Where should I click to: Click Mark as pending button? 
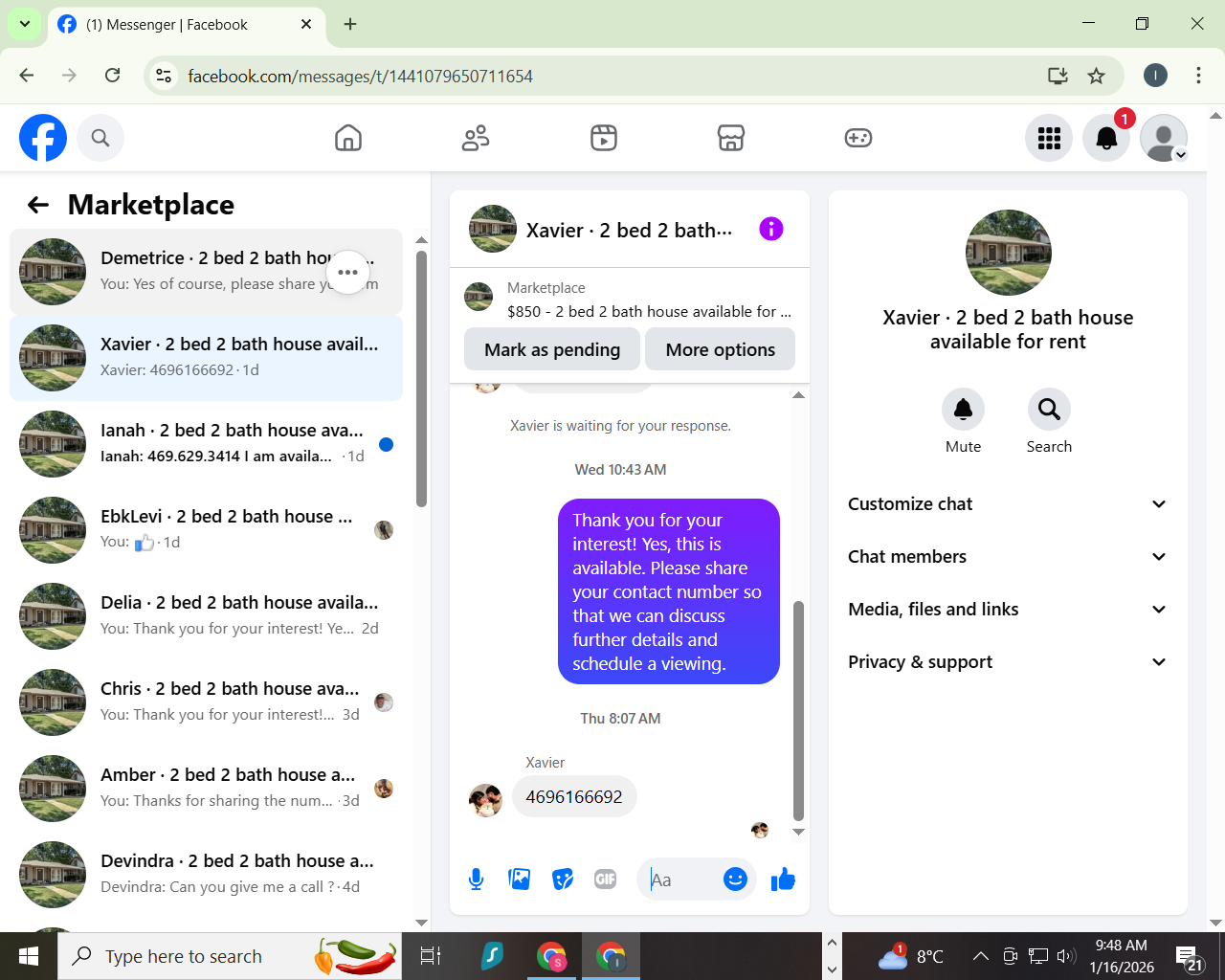pos(552,349)
